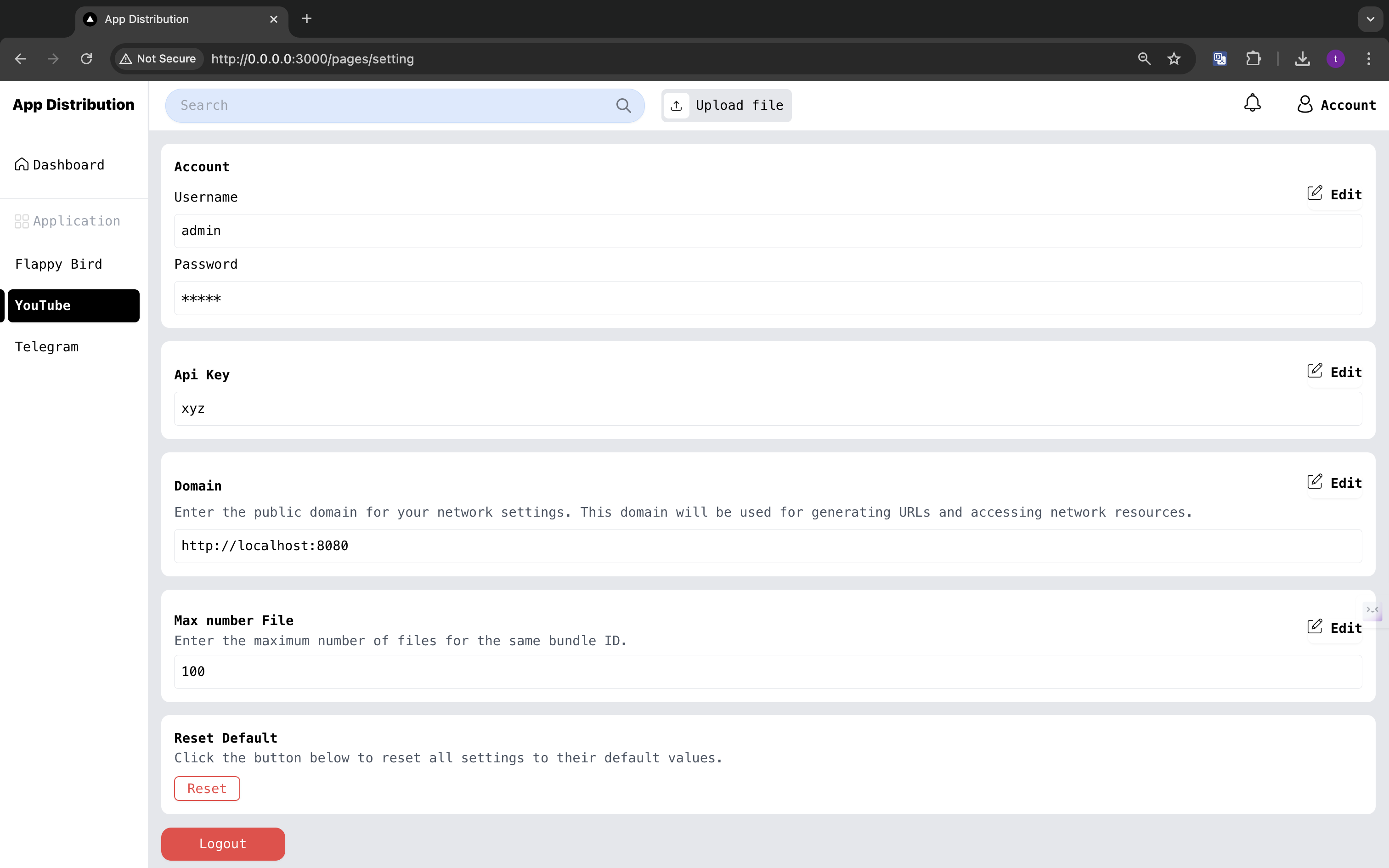Click the Logout button
This screenshot has width=1389, height=868.
[x=223, y=843]
